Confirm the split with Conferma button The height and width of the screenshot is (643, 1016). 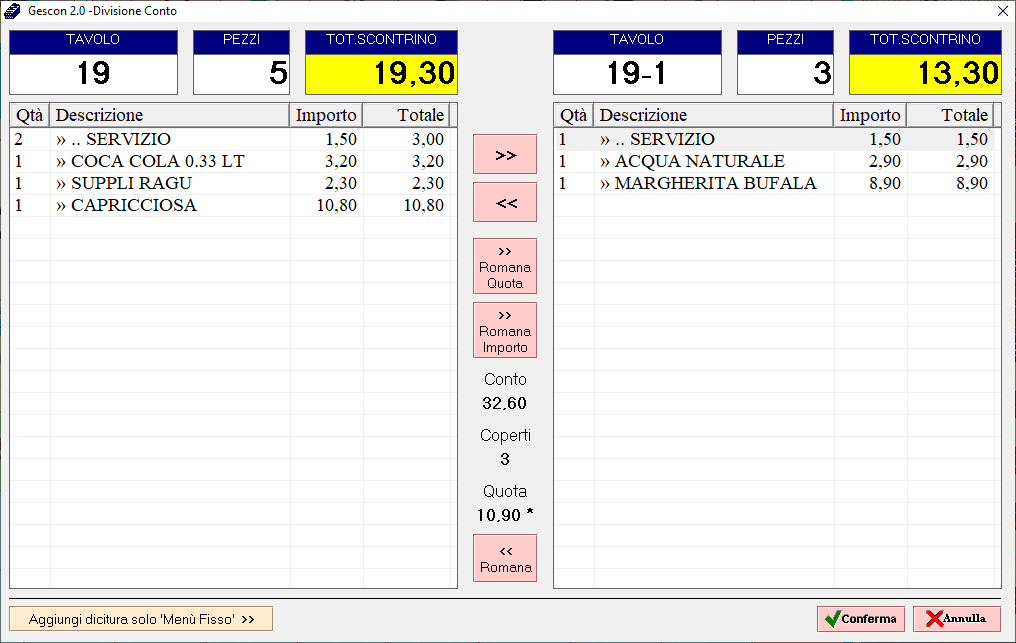point(860,619)
